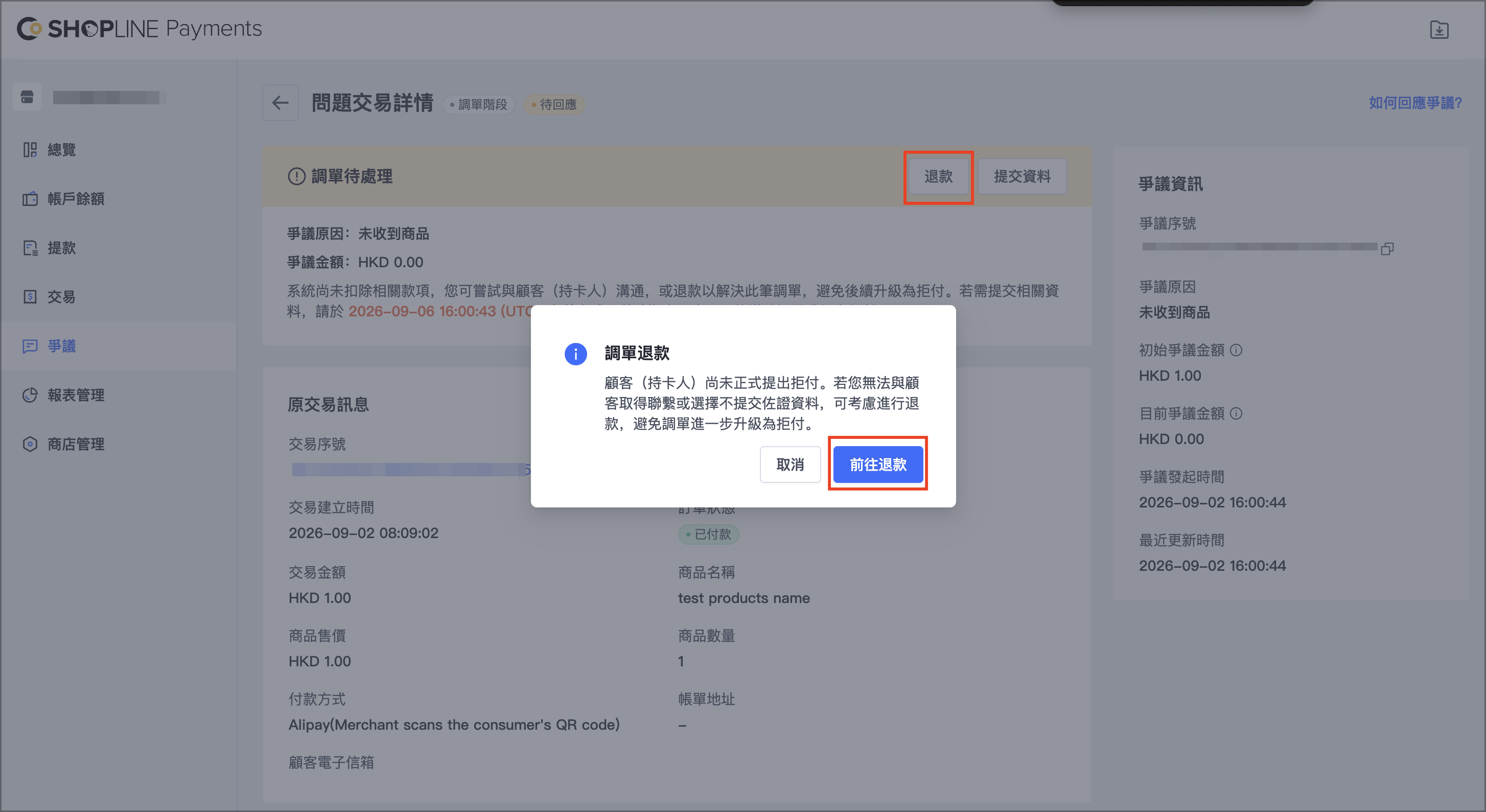Click 報表管理 pie chart icon
Viewport: 1486px width, 812px height.
[x=30, y=395]
